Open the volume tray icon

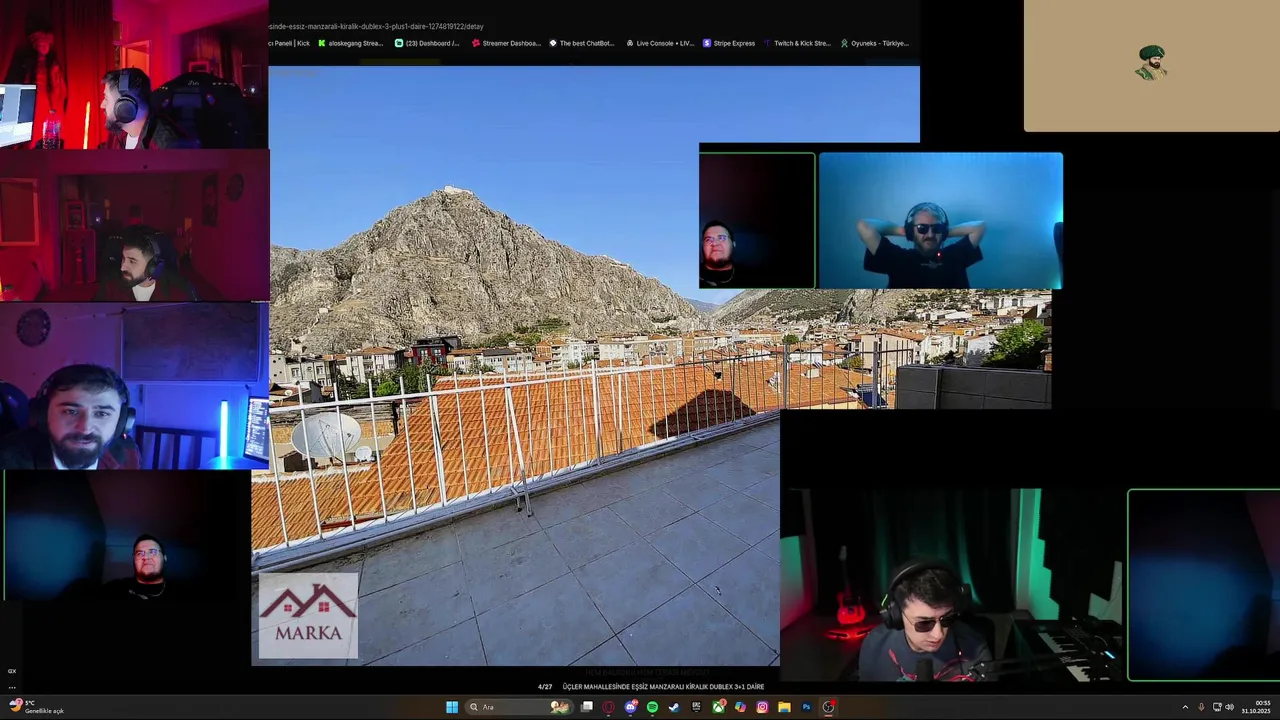click(x=1229, y=708)
